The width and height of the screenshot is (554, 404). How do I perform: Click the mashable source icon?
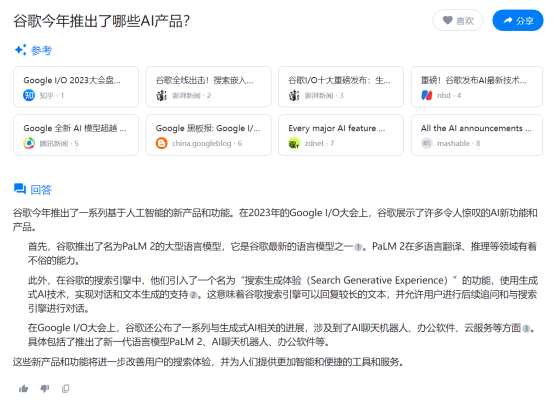(427, 143)
